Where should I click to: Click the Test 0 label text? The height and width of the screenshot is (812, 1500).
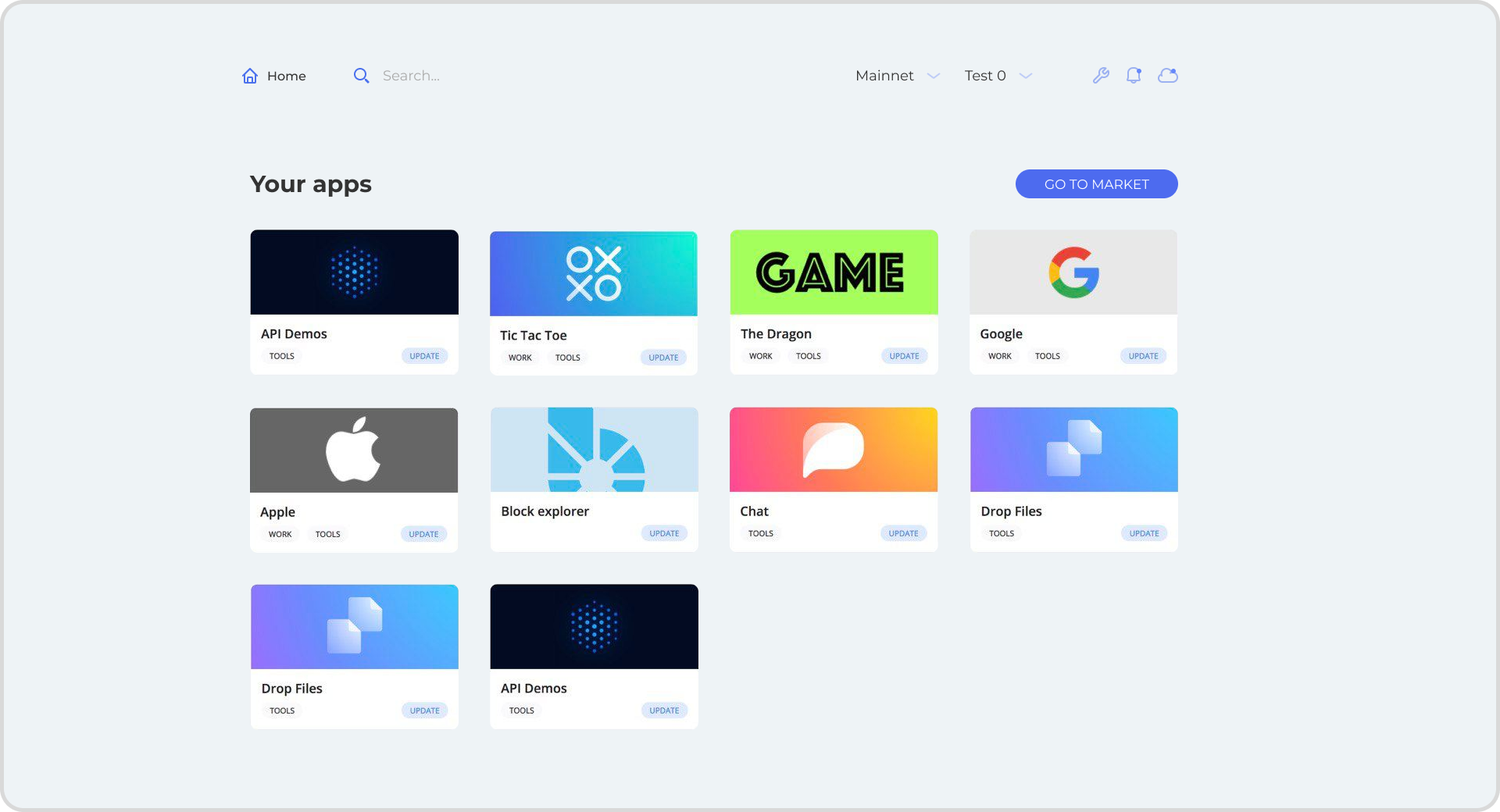(x=985, y=76)
